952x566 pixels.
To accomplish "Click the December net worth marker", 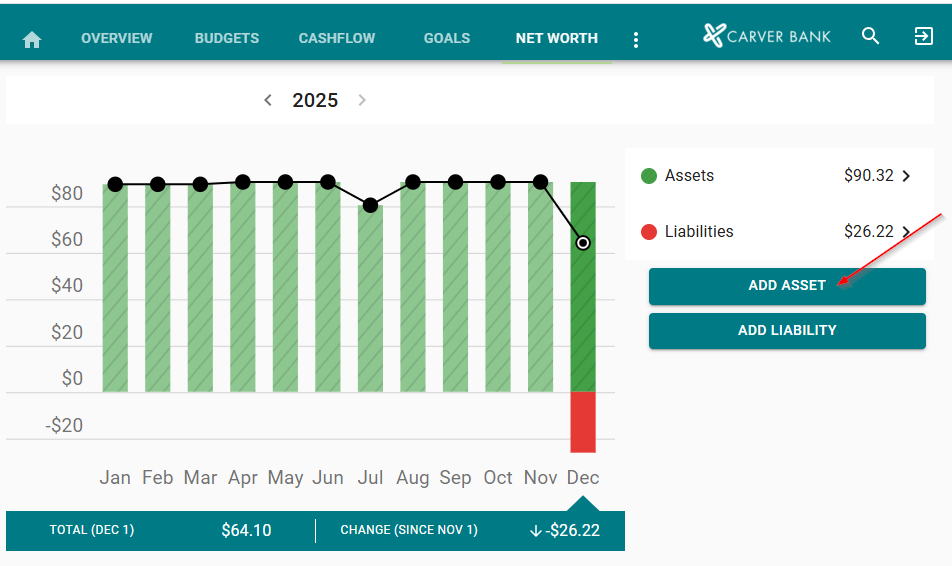I will click(x=583, y=243).
